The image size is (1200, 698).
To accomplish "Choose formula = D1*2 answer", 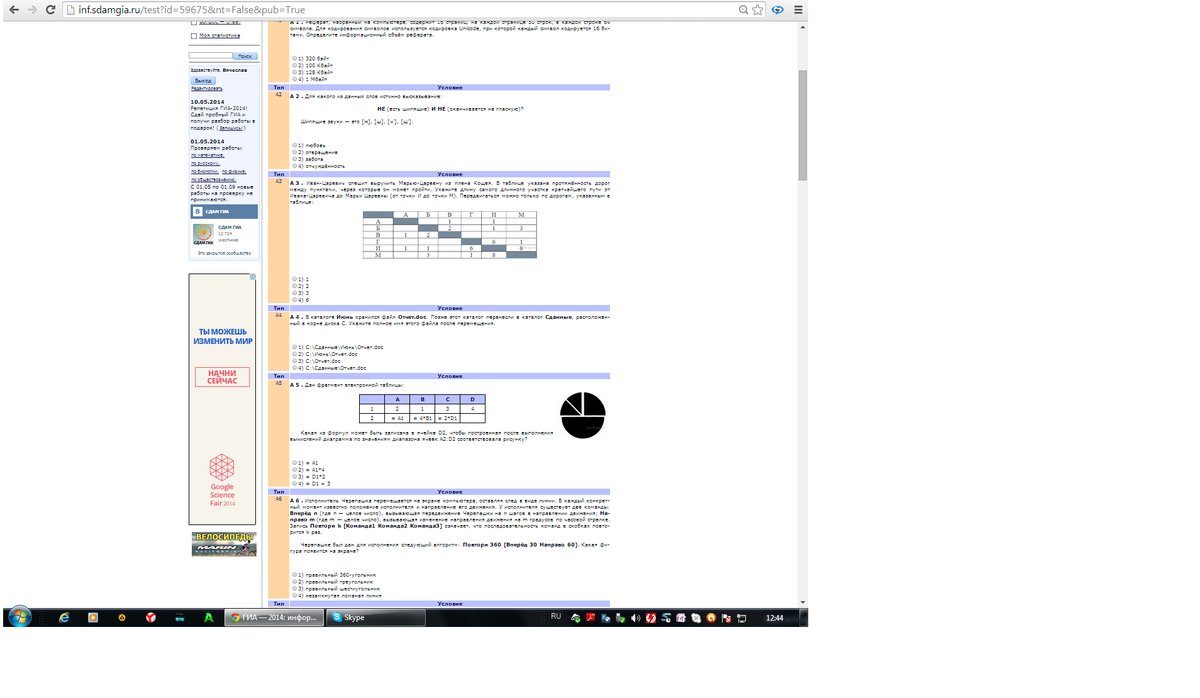I will click(x=296, y=476).
